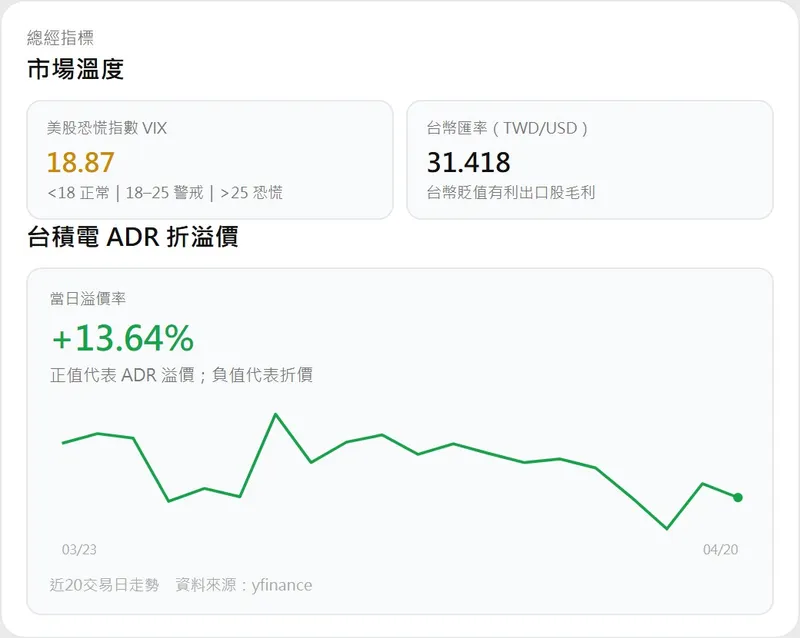Viewport: 800px width, 638px height.
Task: Click the 台幣貶值有利出口股毛利 note
Action: (x=511, y=192)
